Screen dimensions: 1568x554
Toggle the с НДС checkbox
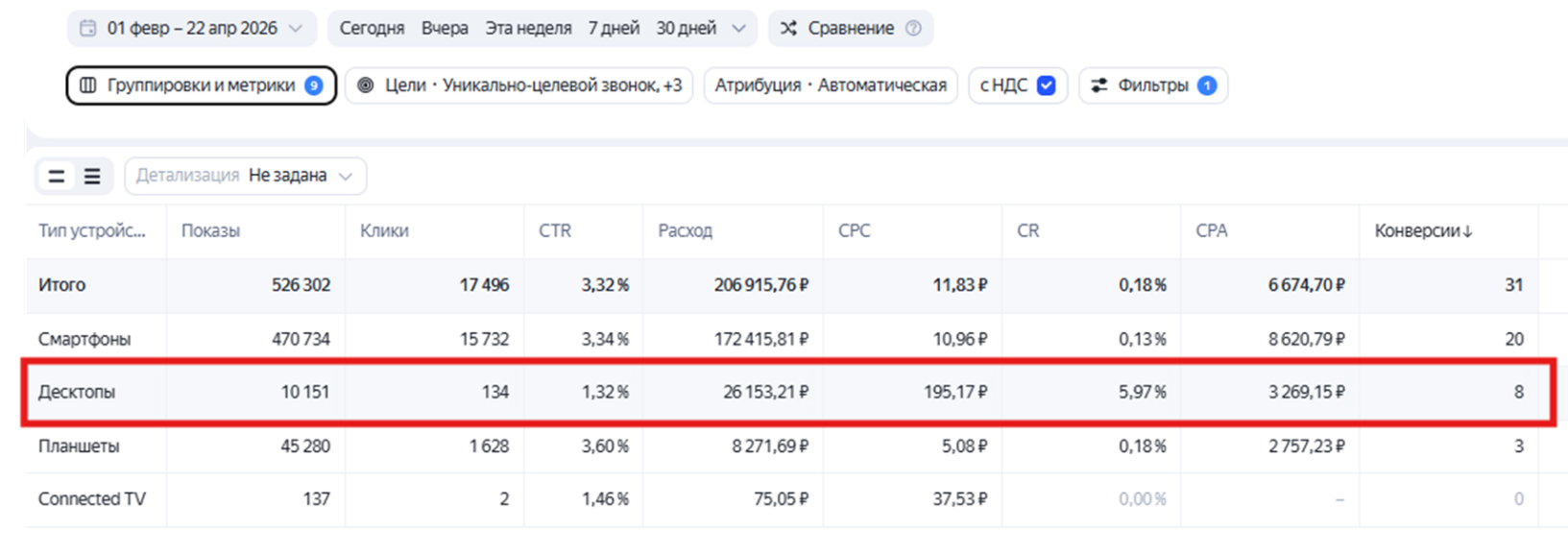pos(1047,85)
